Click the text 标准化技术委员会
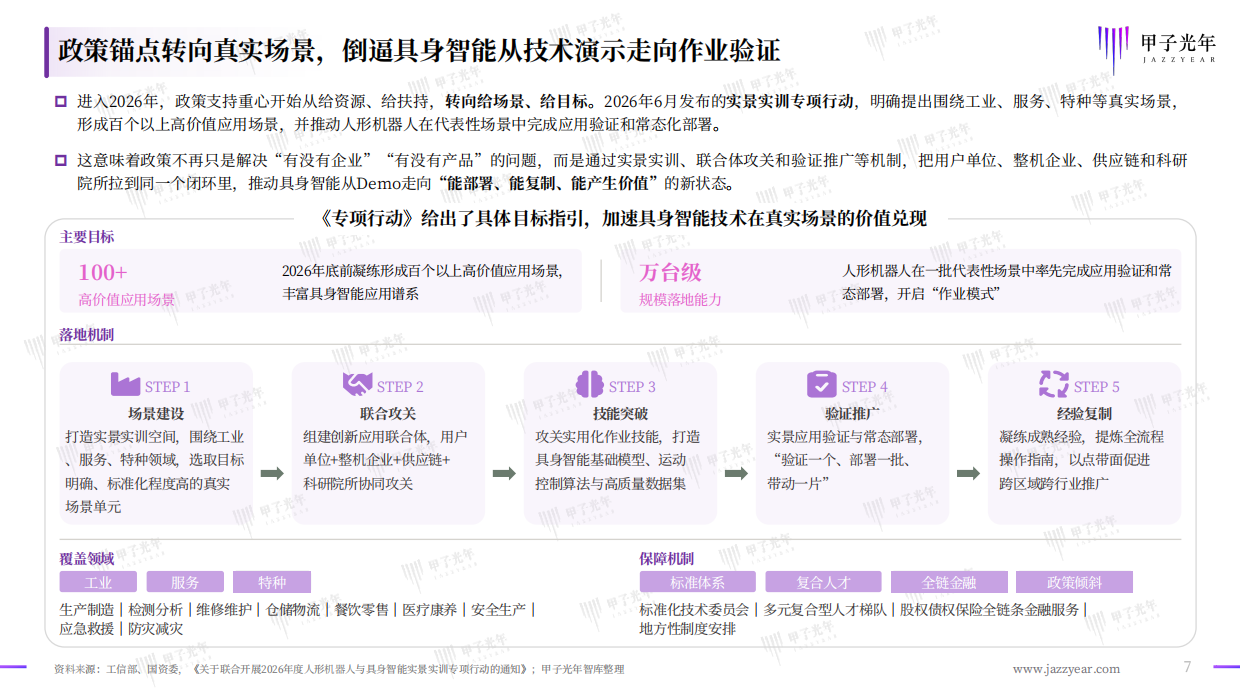Viewport: 1240px width, 697px height. pyautogui.click(x=695, y=609)
